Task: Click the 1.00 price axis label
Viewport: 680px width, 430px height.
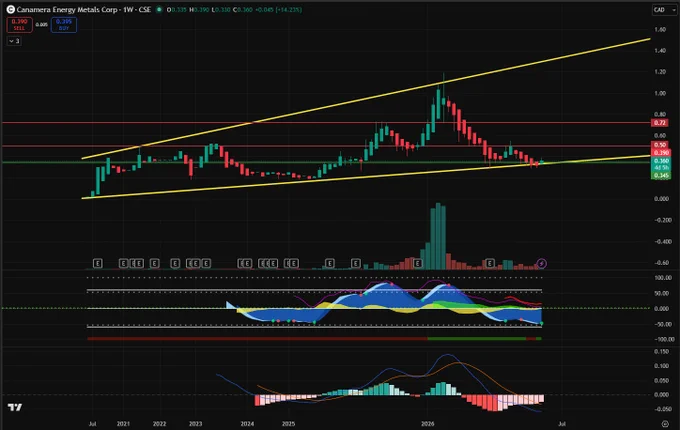Action: (660, 93)
